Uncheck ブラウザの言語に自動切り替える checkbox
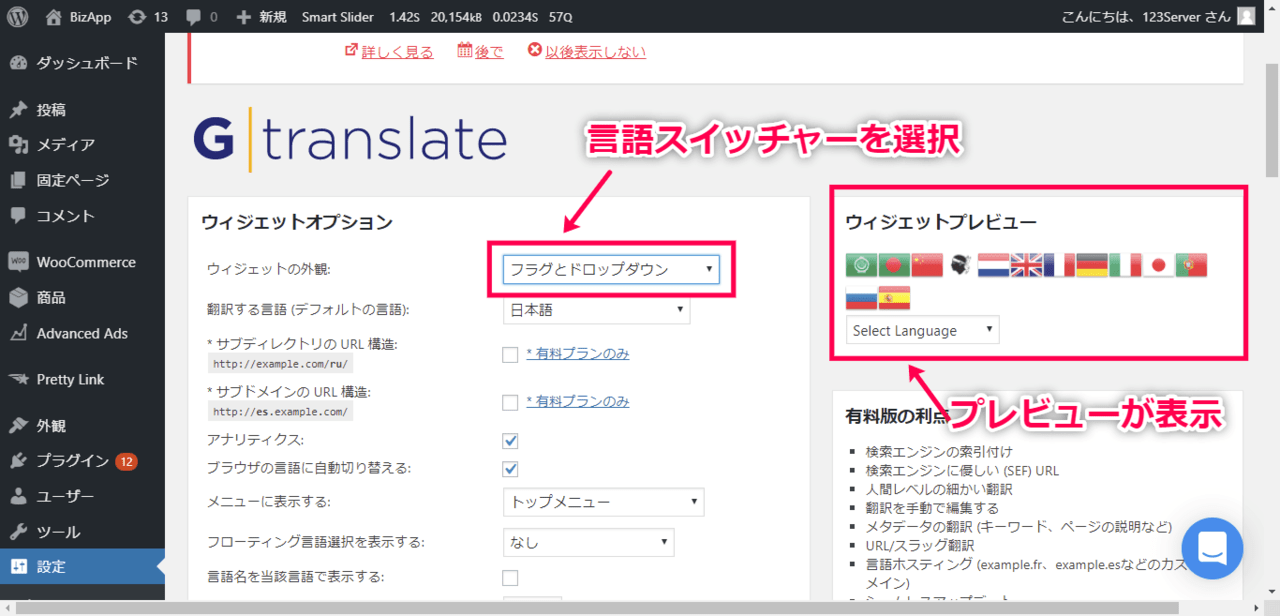Viewport: 1280px width, 616px height. pos(510,468)
